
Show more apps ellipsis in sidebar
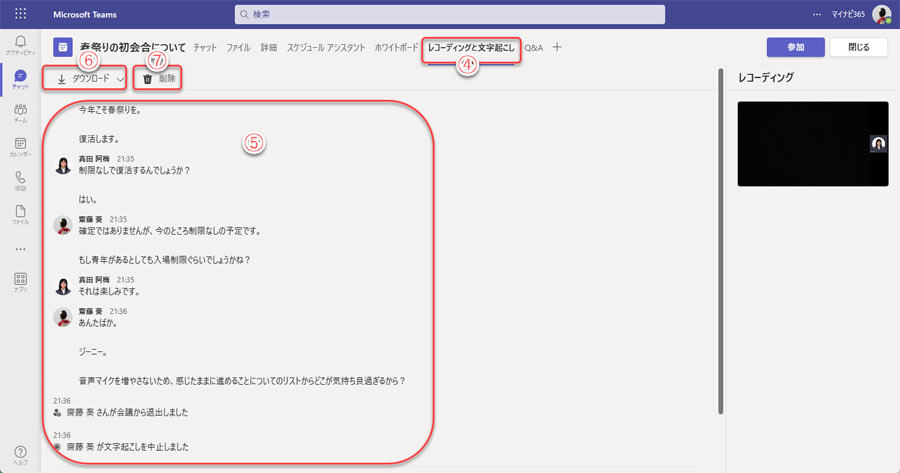click(20, 249)
